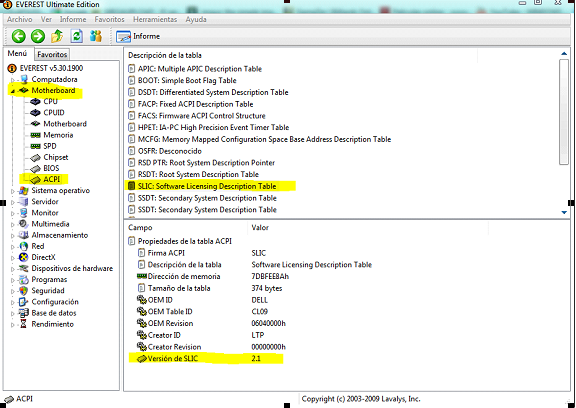The image size is (576, 408).
Task: Select the Chipset item under Motherboard
Action: point(56,157)
